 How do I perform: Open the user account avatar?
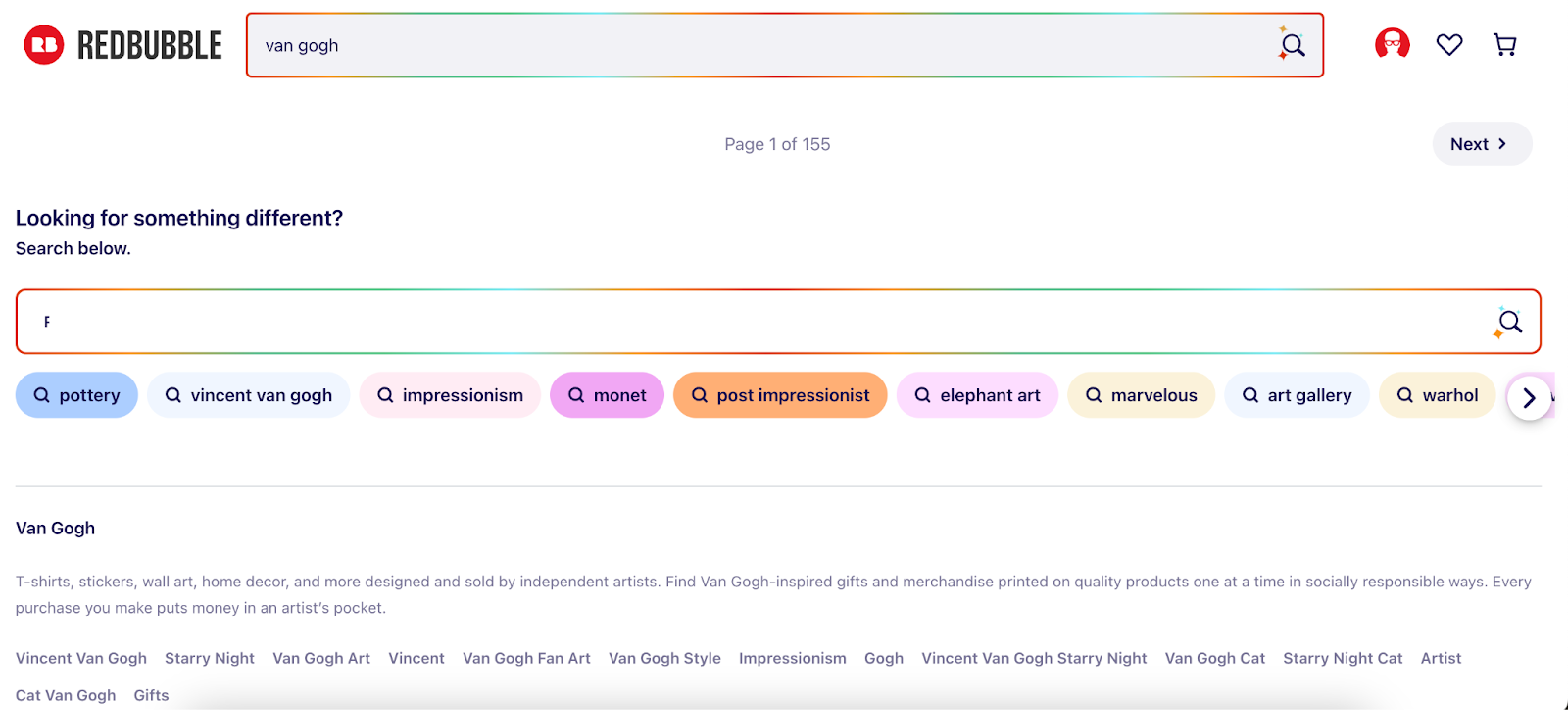[x=1393, y=44]
